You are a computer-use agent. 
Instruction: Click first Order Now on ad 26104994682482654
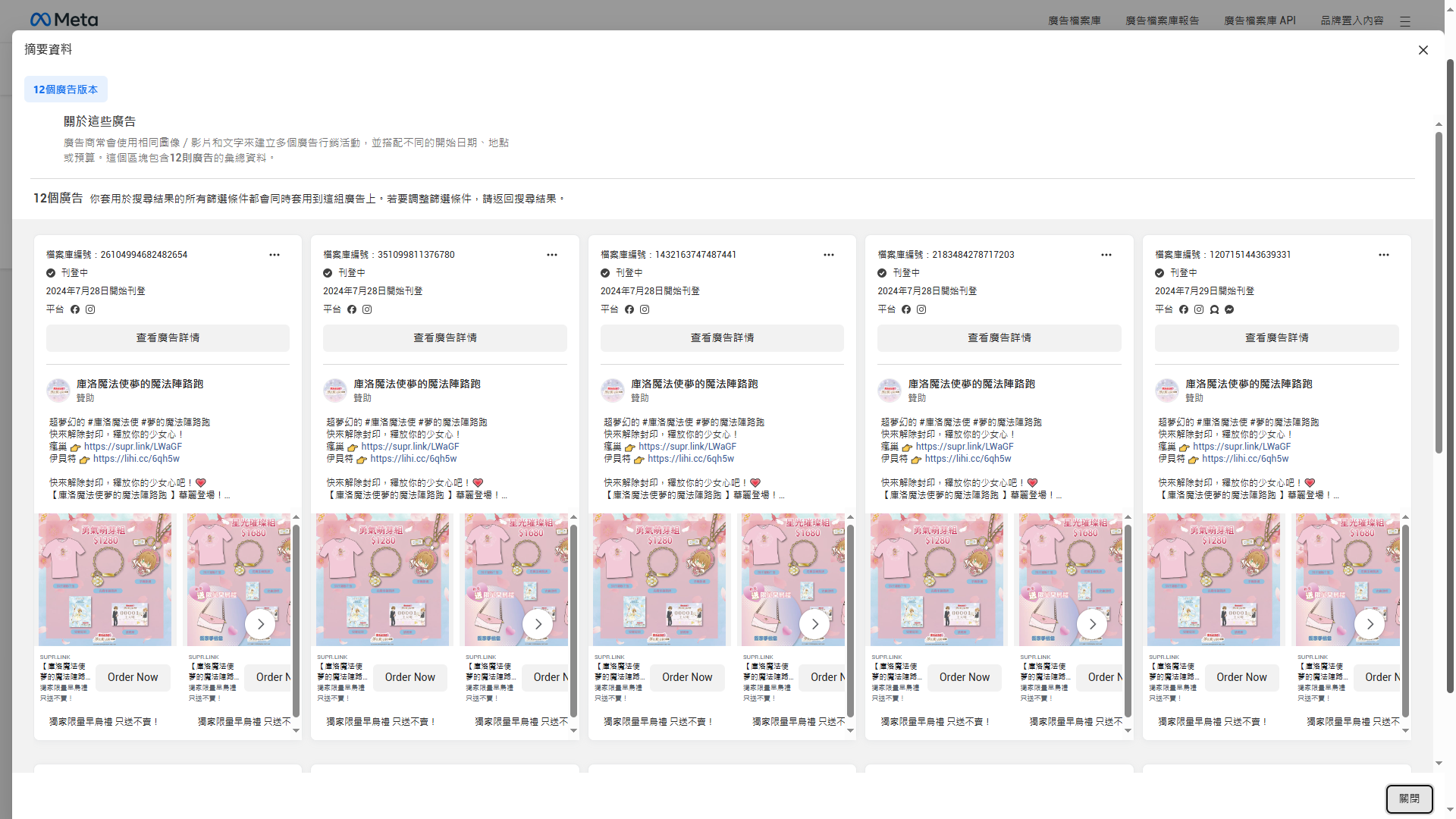[133, 677]
